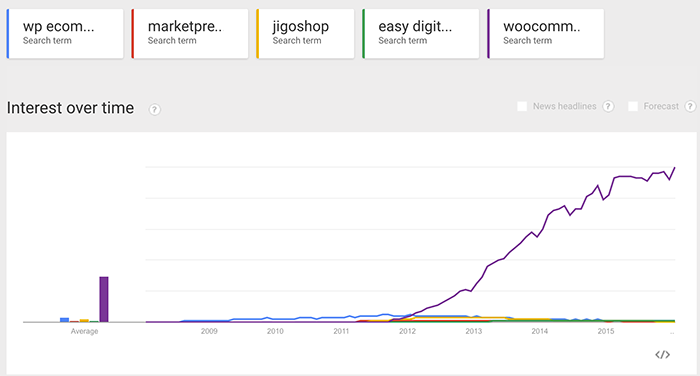The width and height of the screenshot is (700, 376).
Task: Click the embed code icon below chart
Action: tap(662, 355)
